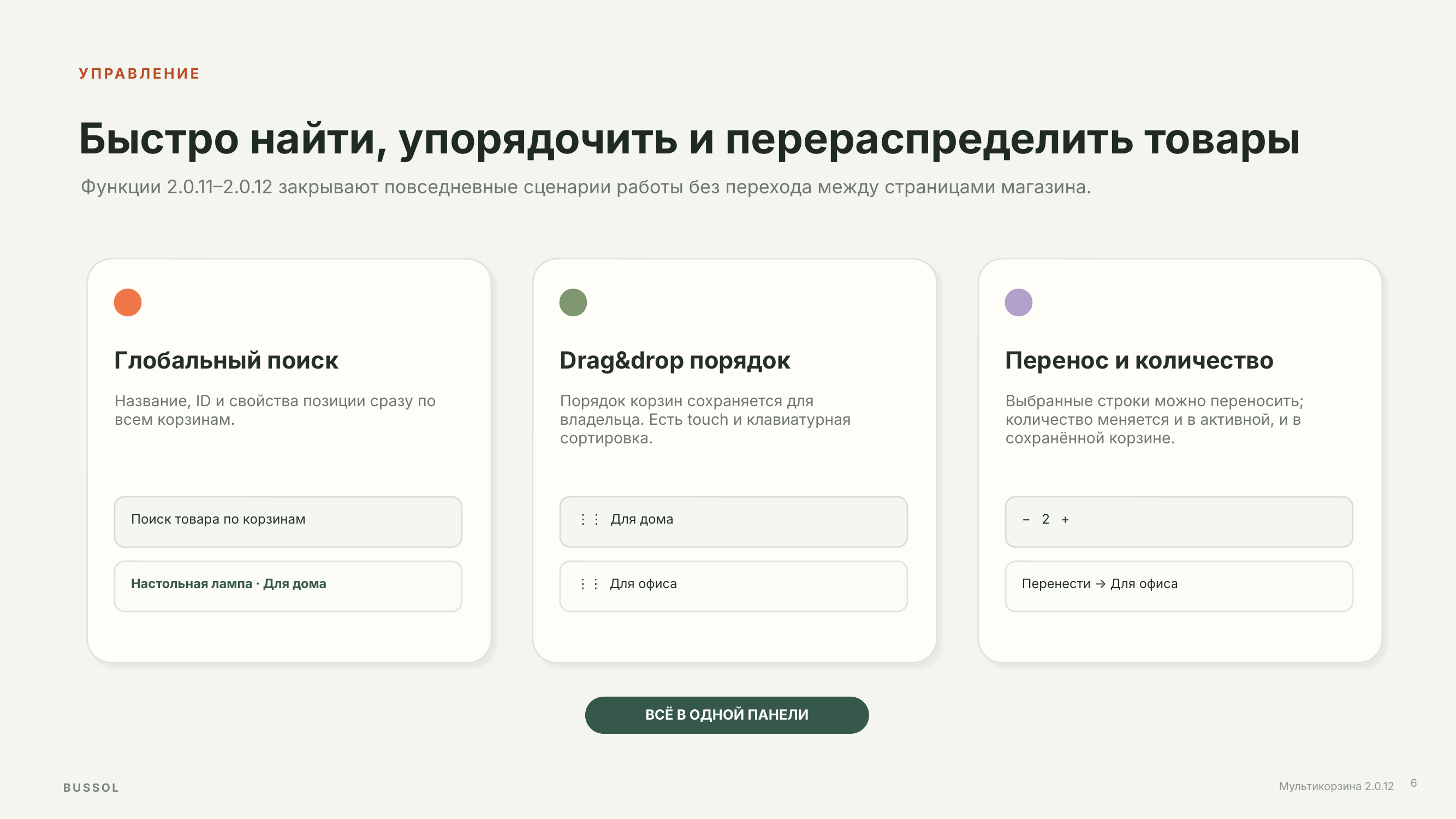
Task: Click the drag handle beside Для дома
Action: pyautogui.click(x=590, y=519)
